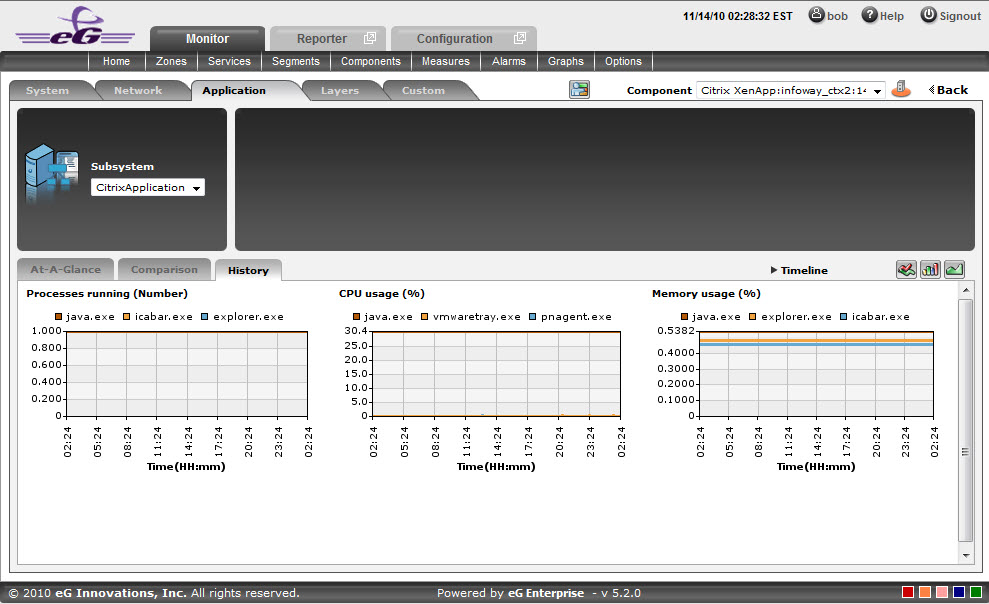989x604 pixels.
Task: Toggle icabar.exe legend in Memory usage chart
Action: 875,317
